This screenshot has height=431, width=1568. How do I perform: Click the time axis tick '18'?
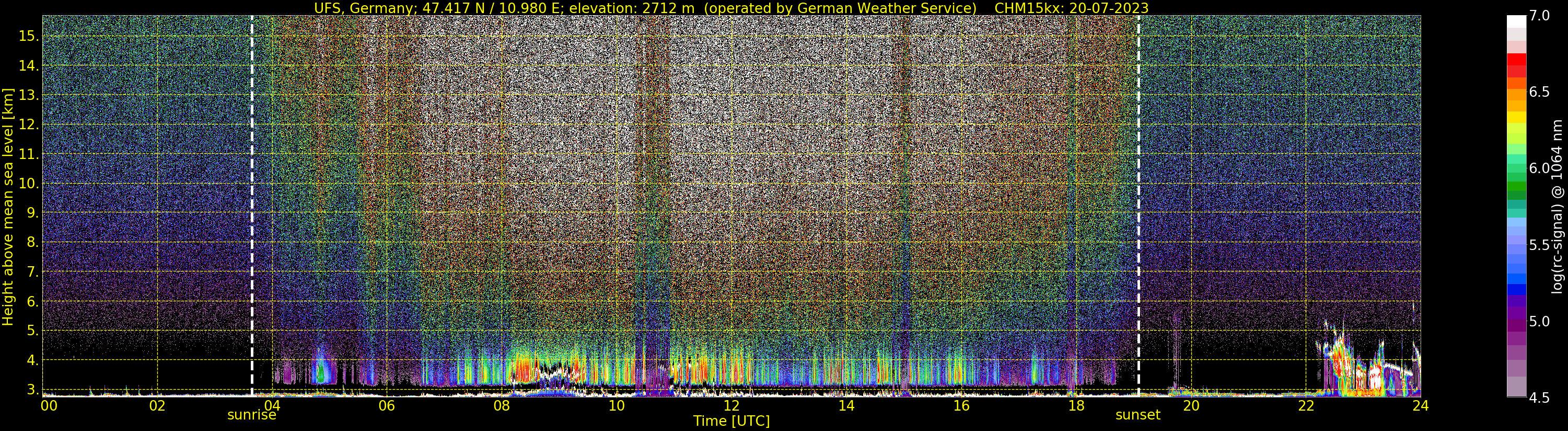click(x=1076, y=405)
